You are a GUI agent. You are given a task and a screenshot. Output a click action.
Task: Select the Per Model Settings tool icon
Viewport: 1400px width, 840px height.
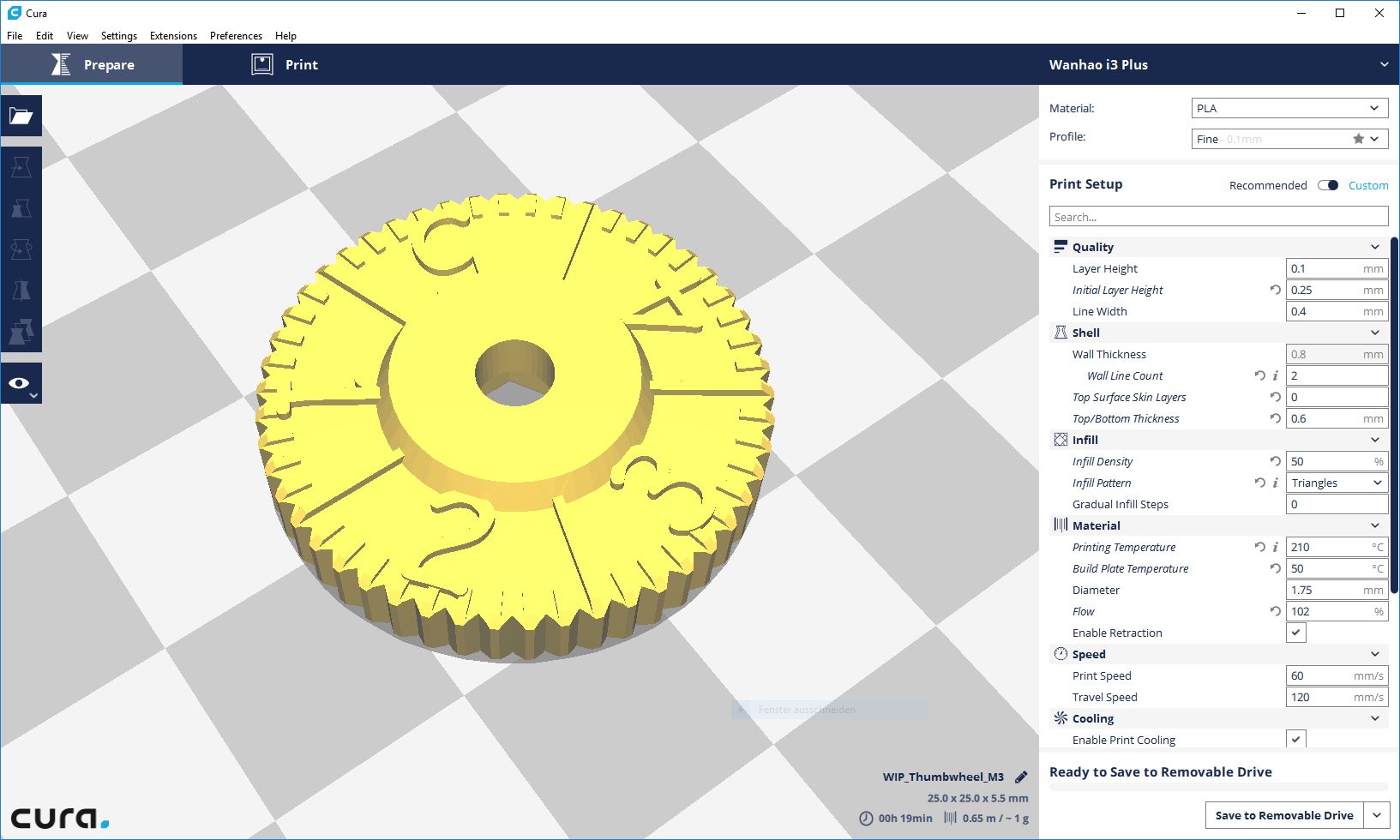(21, 332)
